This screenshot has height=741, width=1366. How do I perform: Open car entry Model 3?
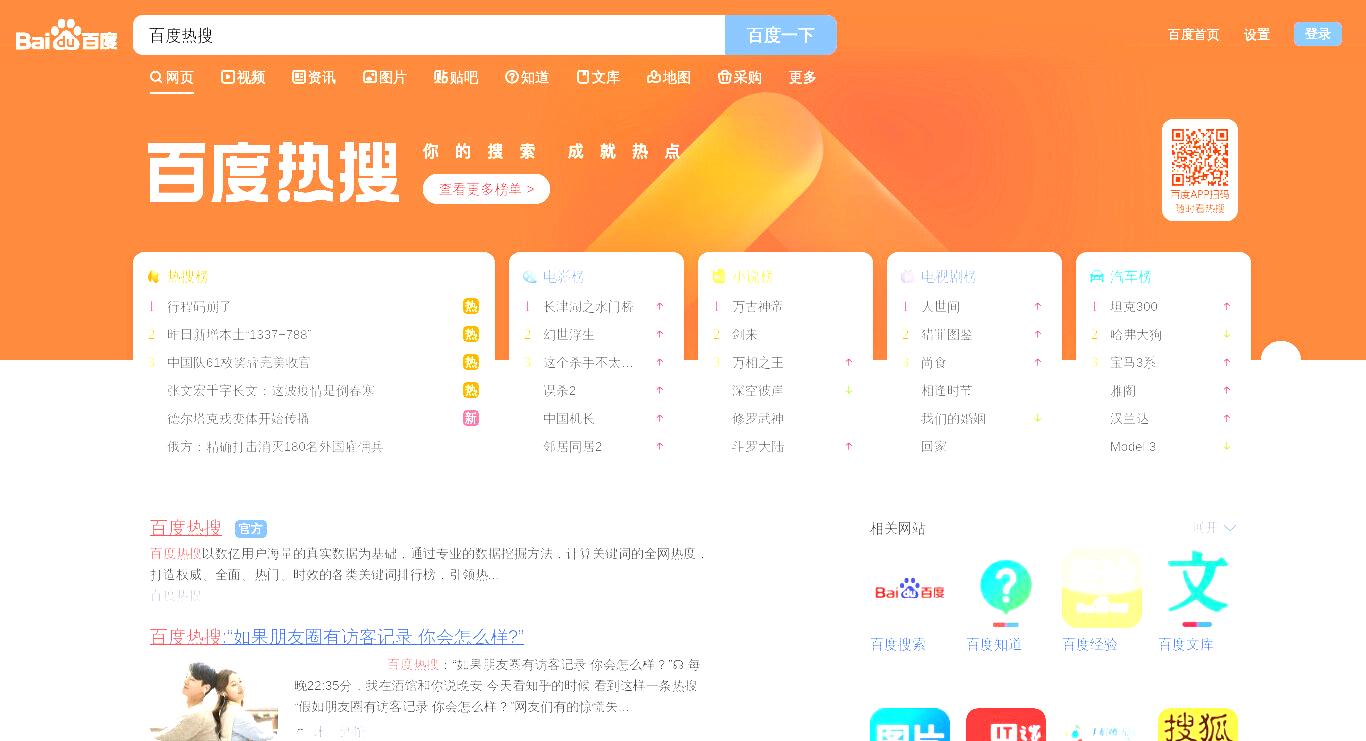click(1133, 446)
